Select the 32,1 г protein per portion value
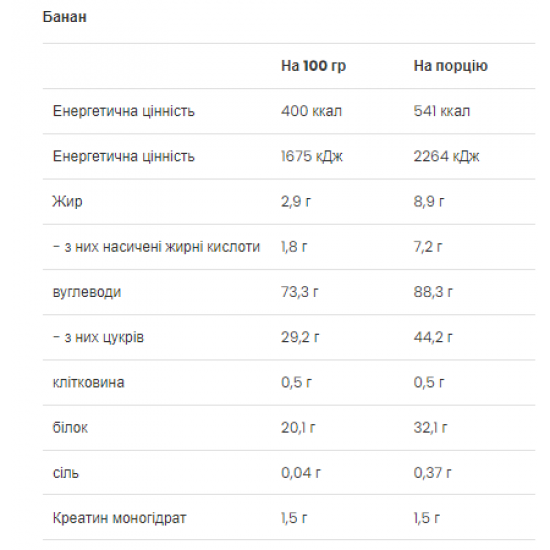This screenshot has width=550, height=550. tap(430, 428)
